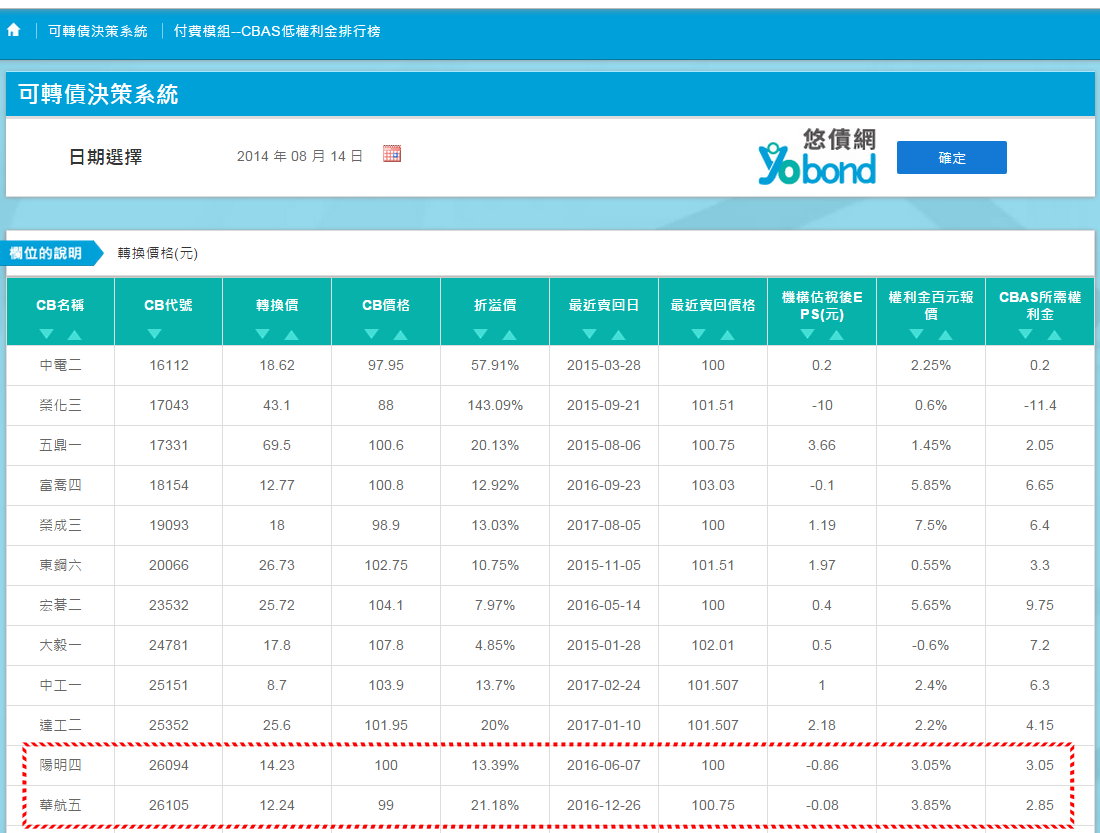Image resolution: width=1100 pixels, height=833 pixels.
Task: Select the 東鋼六 row name
Action: click(x=60, y=565)
